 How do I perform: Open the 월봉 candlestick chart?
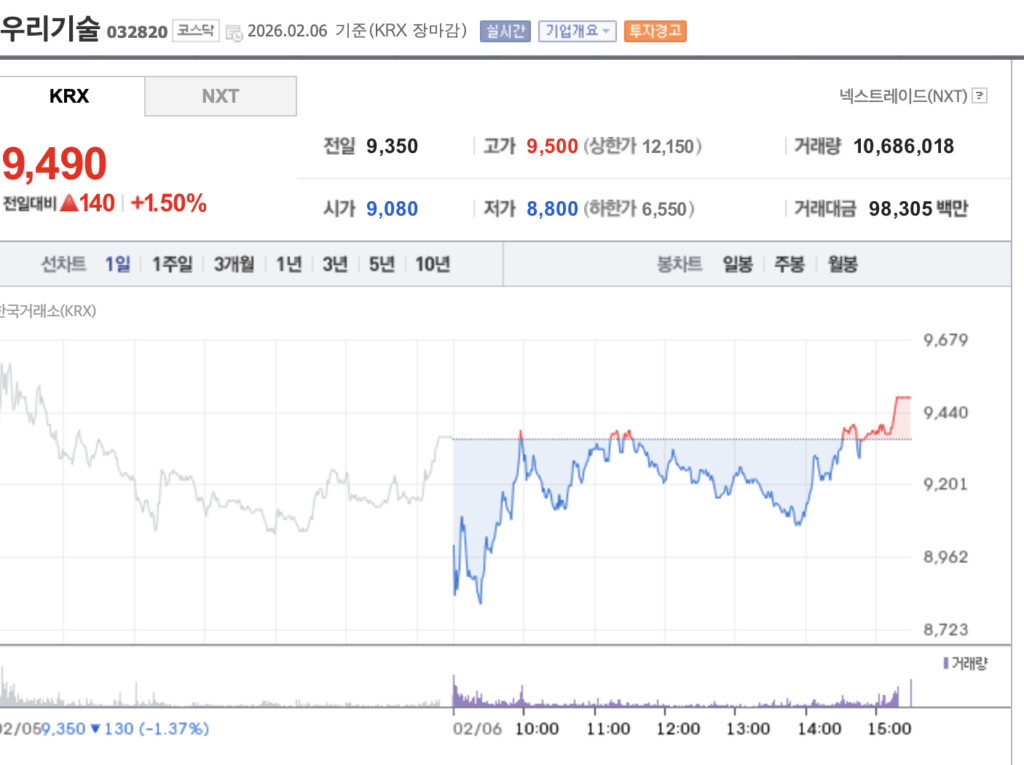[842, 264]
